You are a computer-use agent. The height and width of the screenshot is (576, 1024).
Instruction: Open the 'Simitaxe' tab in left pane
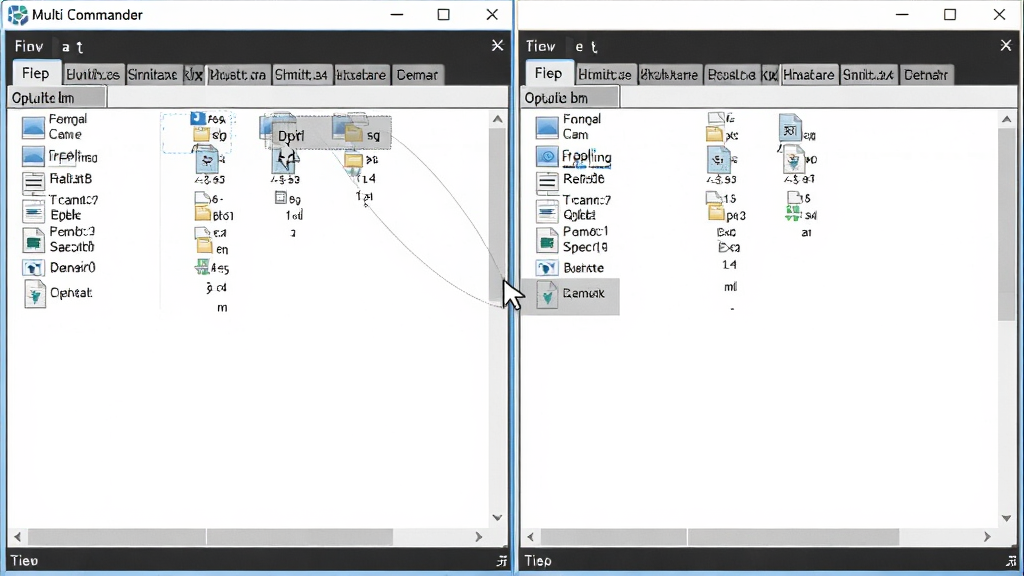tap(152, 75)
